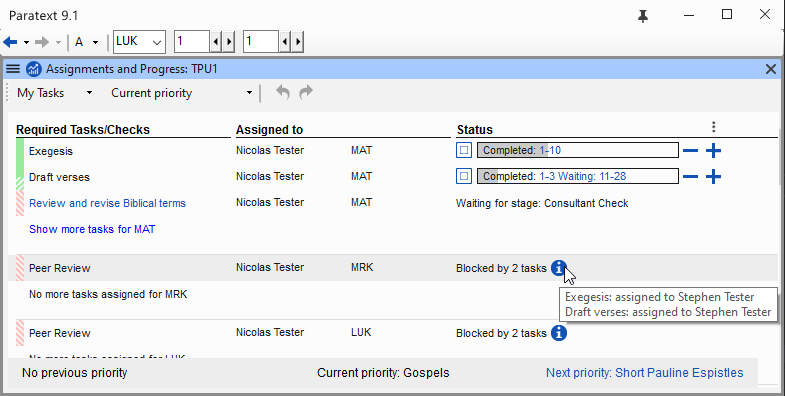The height and width of the screenshot is (396, 785).
Task: Go to next chapter arrow
Action: tap(228, 42)
